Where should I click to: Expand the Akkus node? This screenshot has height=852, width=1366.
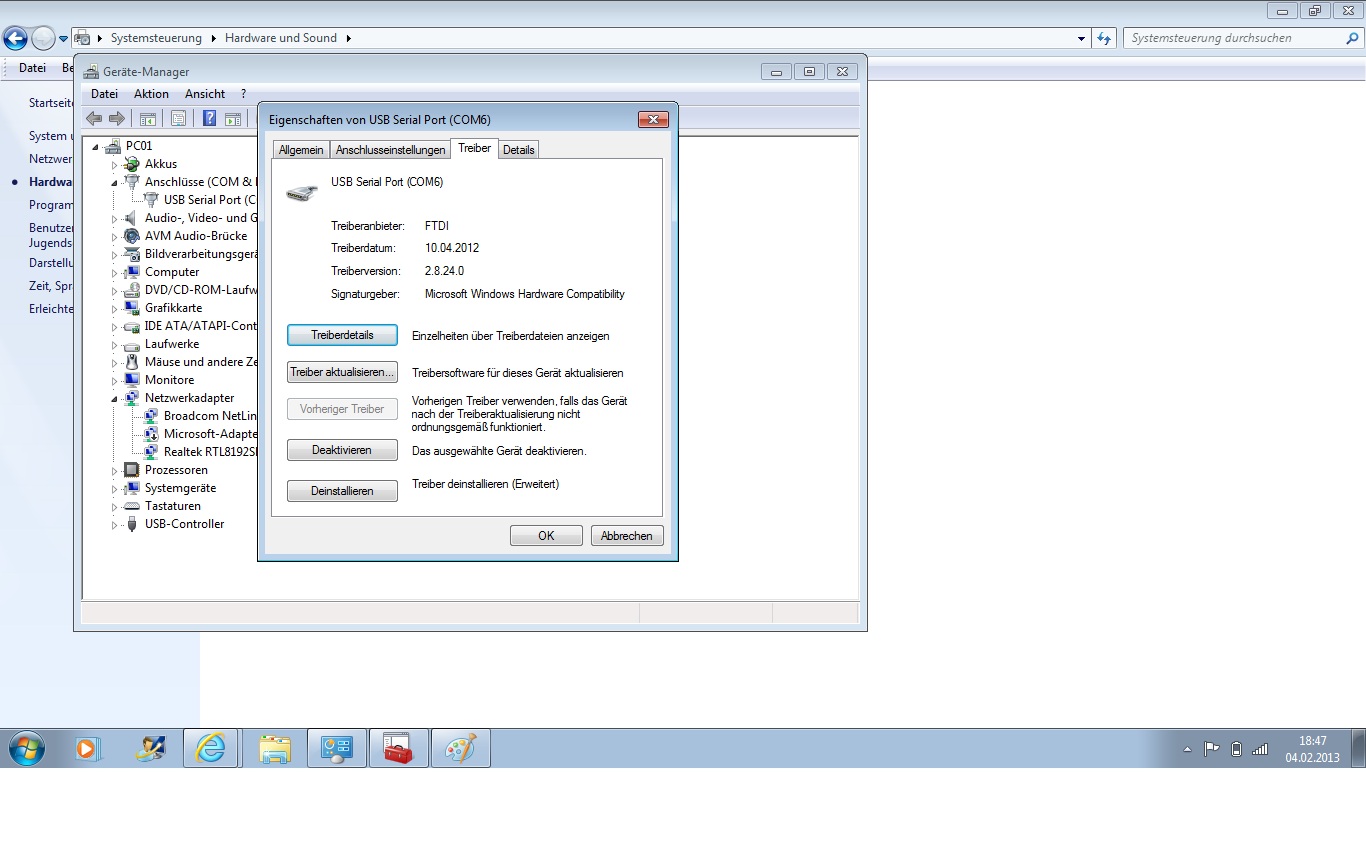coord(114,164)
